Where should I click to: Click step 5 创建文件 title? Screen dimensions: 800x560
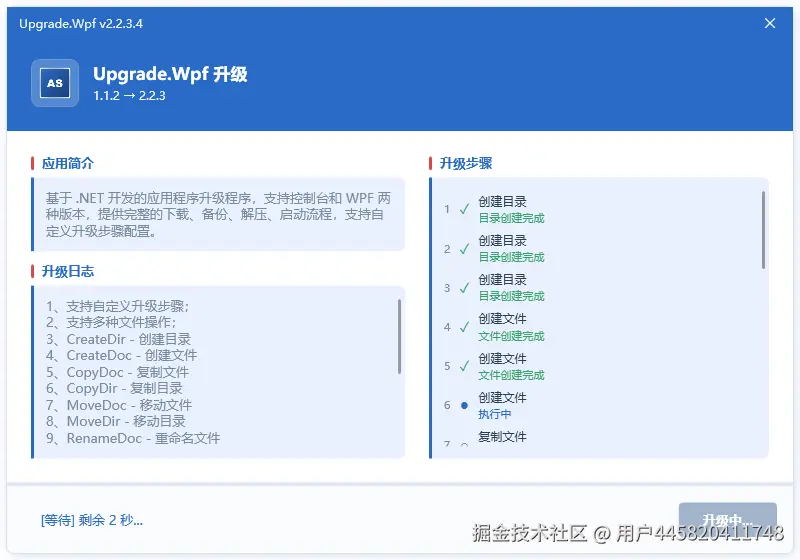point(502,359)
